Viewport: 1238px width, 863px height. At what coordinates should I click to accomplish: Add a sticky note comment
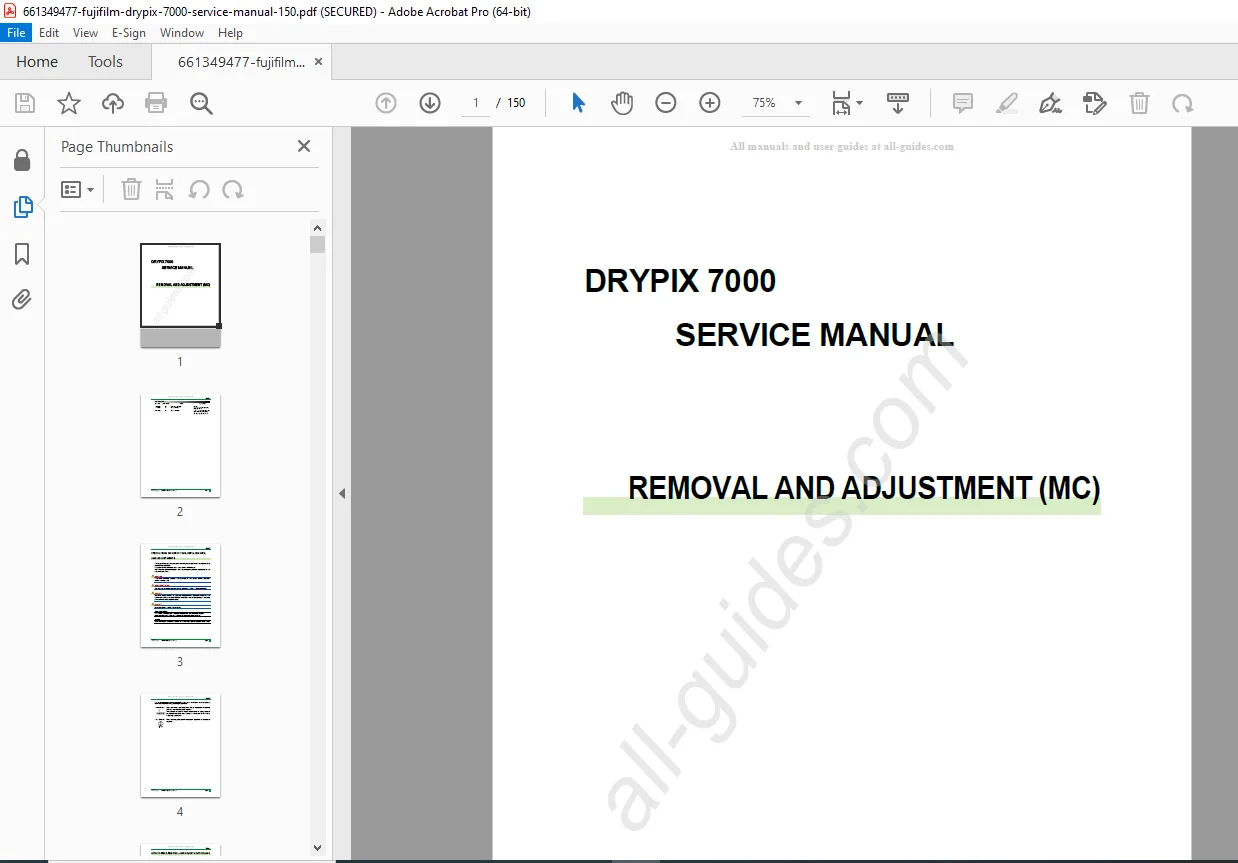tap(963, 103)
